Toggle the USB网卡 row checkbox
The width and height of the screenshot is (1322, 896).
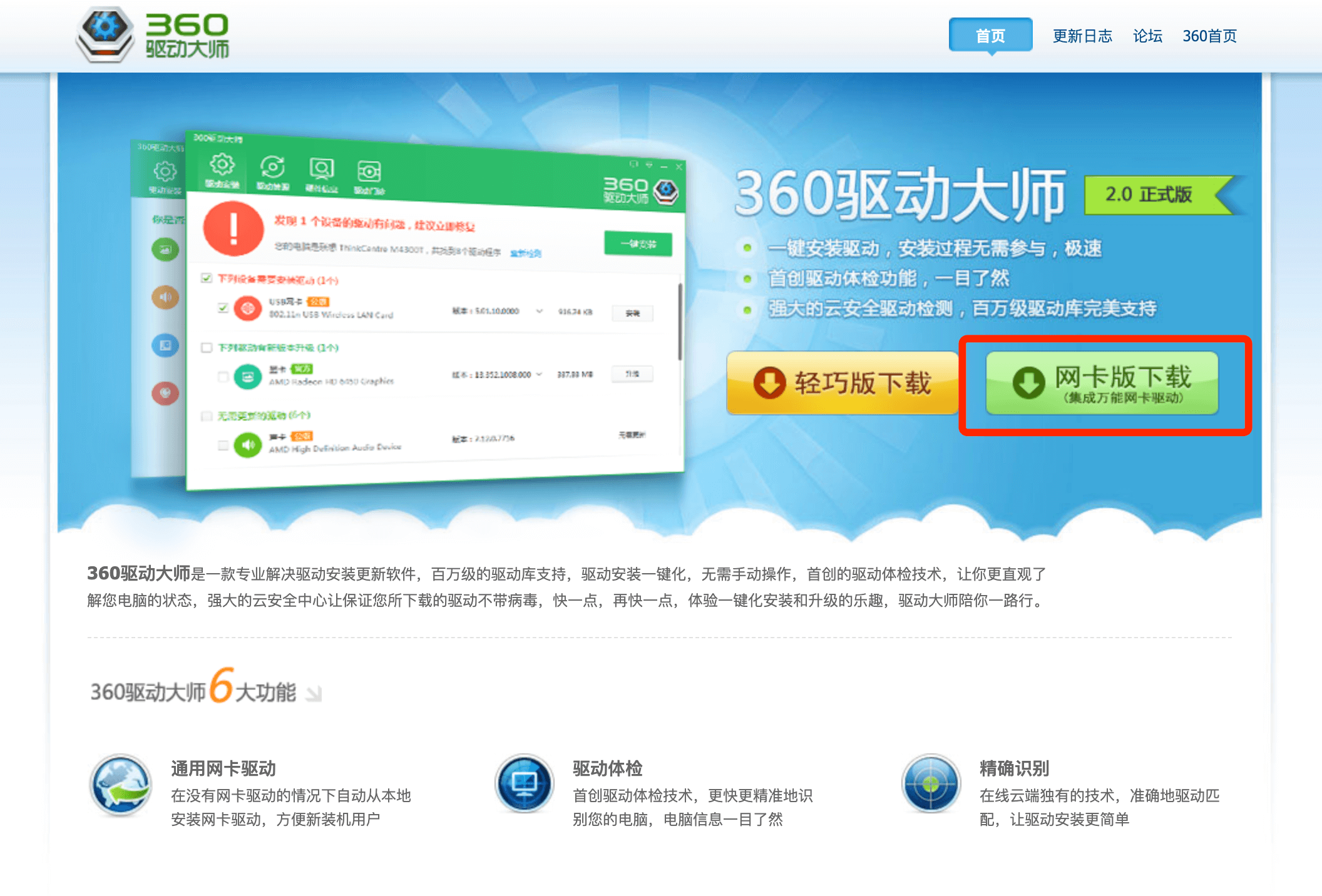[x=222, y=308]
